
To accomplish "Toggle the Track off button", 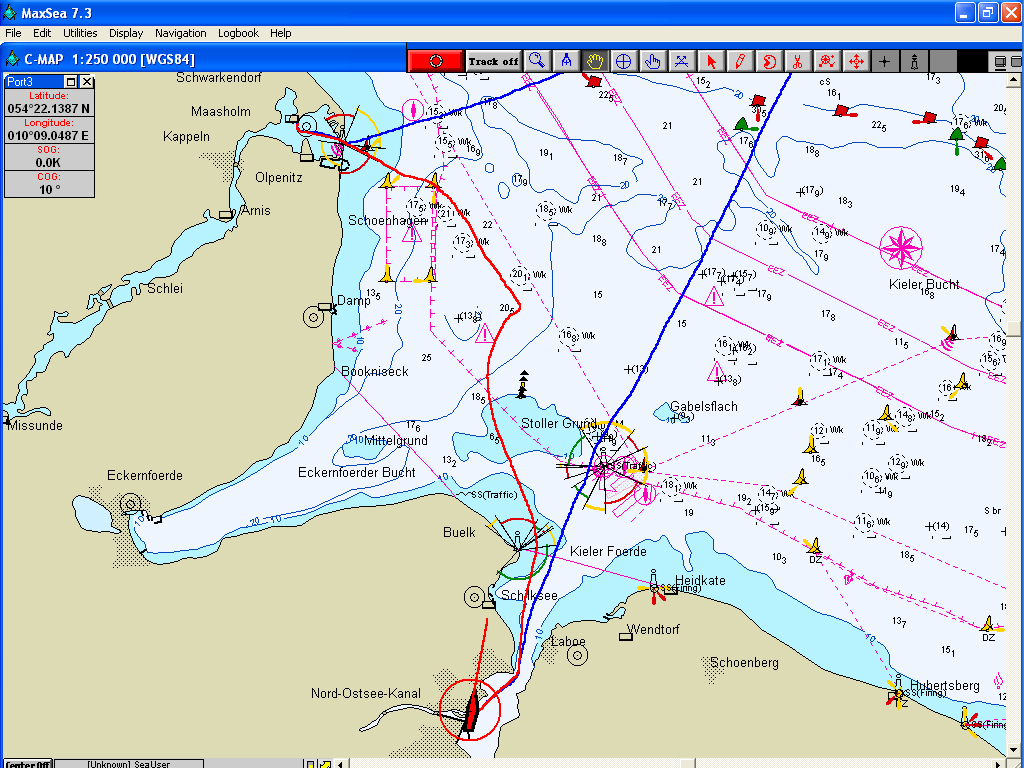I will [x=493, y=61].
